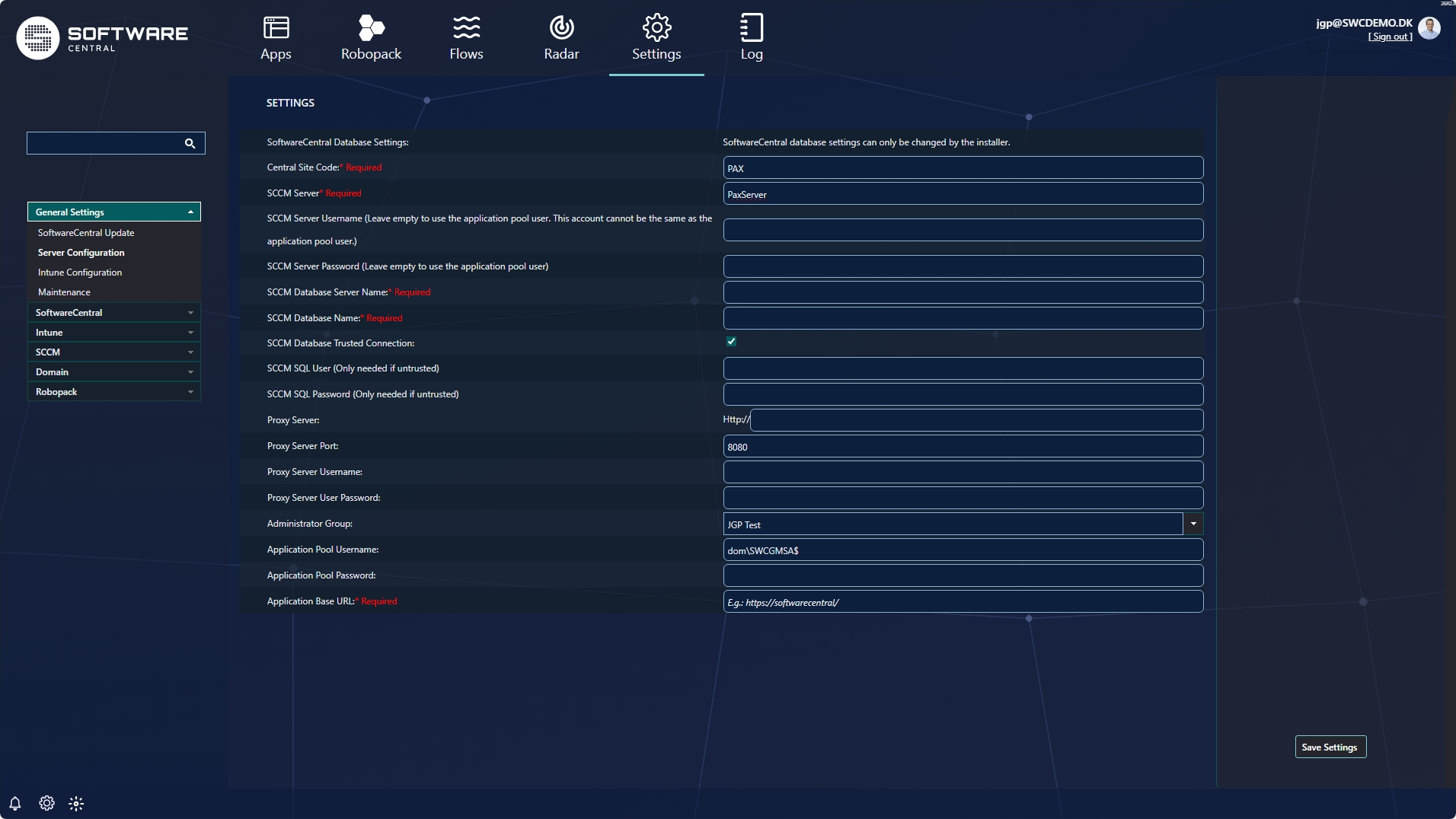1456x819 pixels.
Task: Open the Radar icon
Action: point(562,28)
